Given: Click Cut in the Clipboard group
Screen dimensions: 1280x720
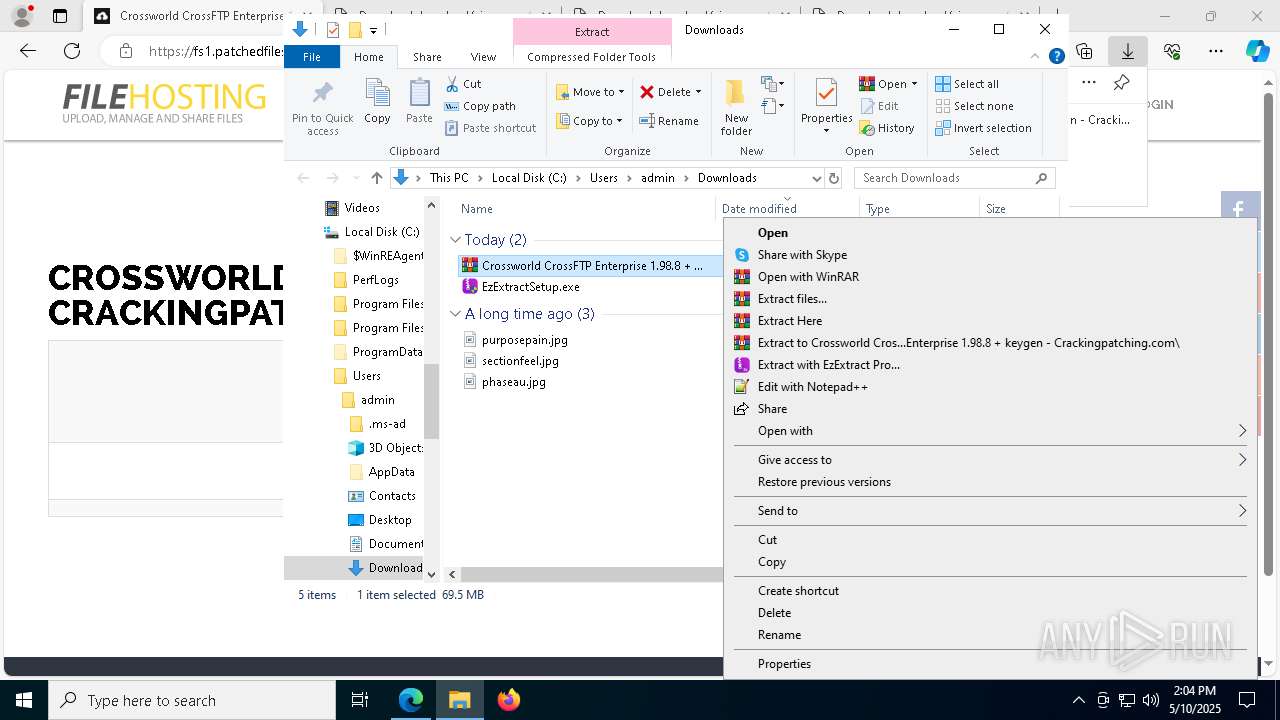Looking at the screenshot, I should click(463, 84).
